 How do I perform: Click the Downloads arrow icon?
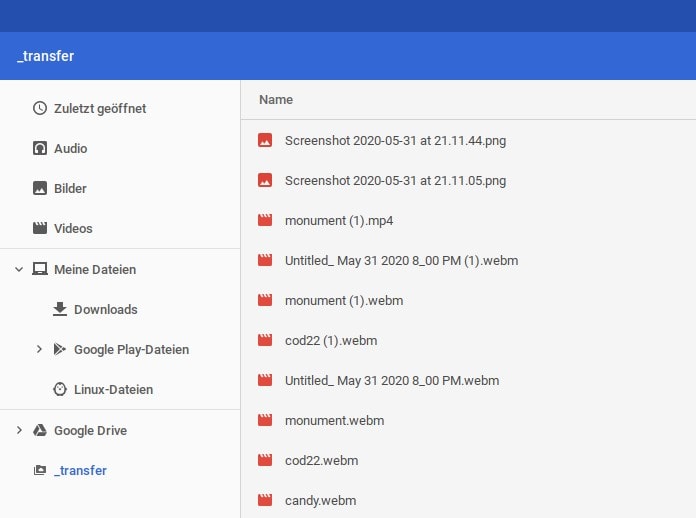point(60,309)
